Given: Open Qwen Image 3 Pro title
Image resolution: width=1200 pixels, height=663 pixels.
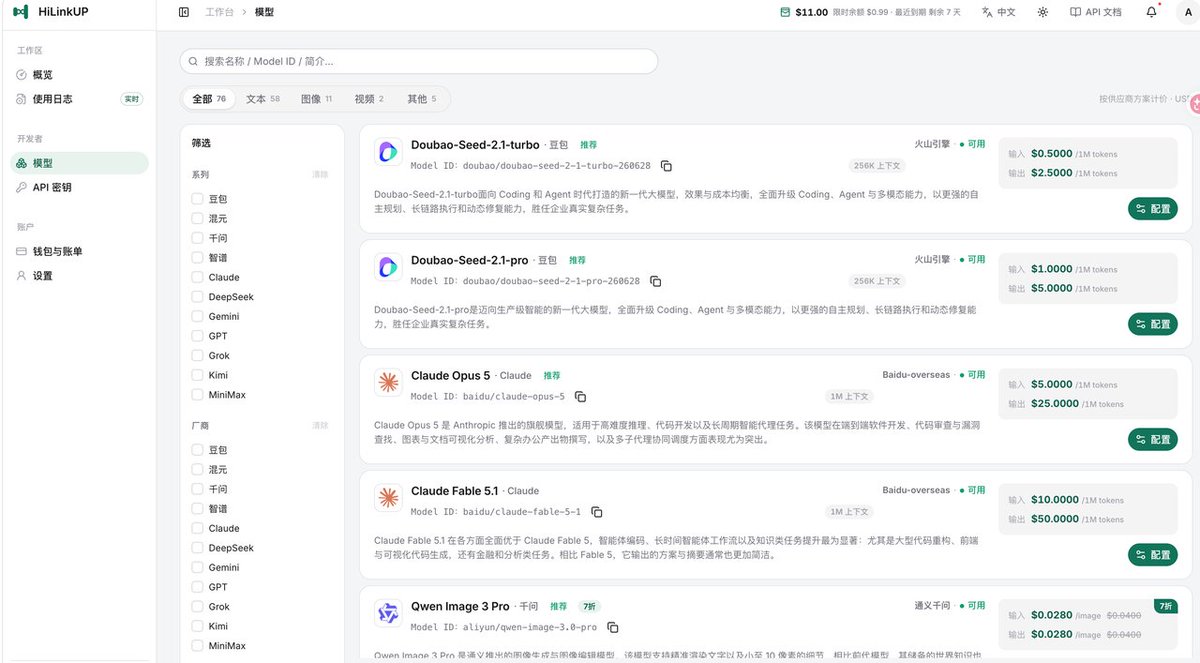Looking at the screenshot, I should pos(460,607).
